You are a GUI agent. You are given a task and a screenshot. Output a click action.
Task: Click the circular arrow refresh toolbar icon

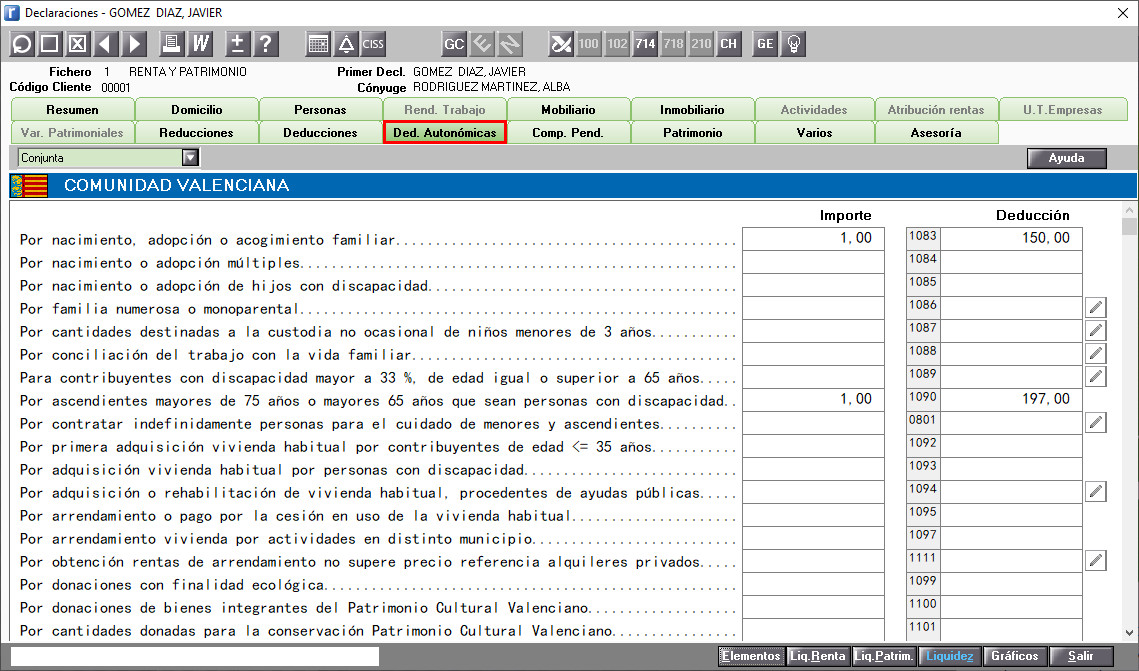pos(22,44)
